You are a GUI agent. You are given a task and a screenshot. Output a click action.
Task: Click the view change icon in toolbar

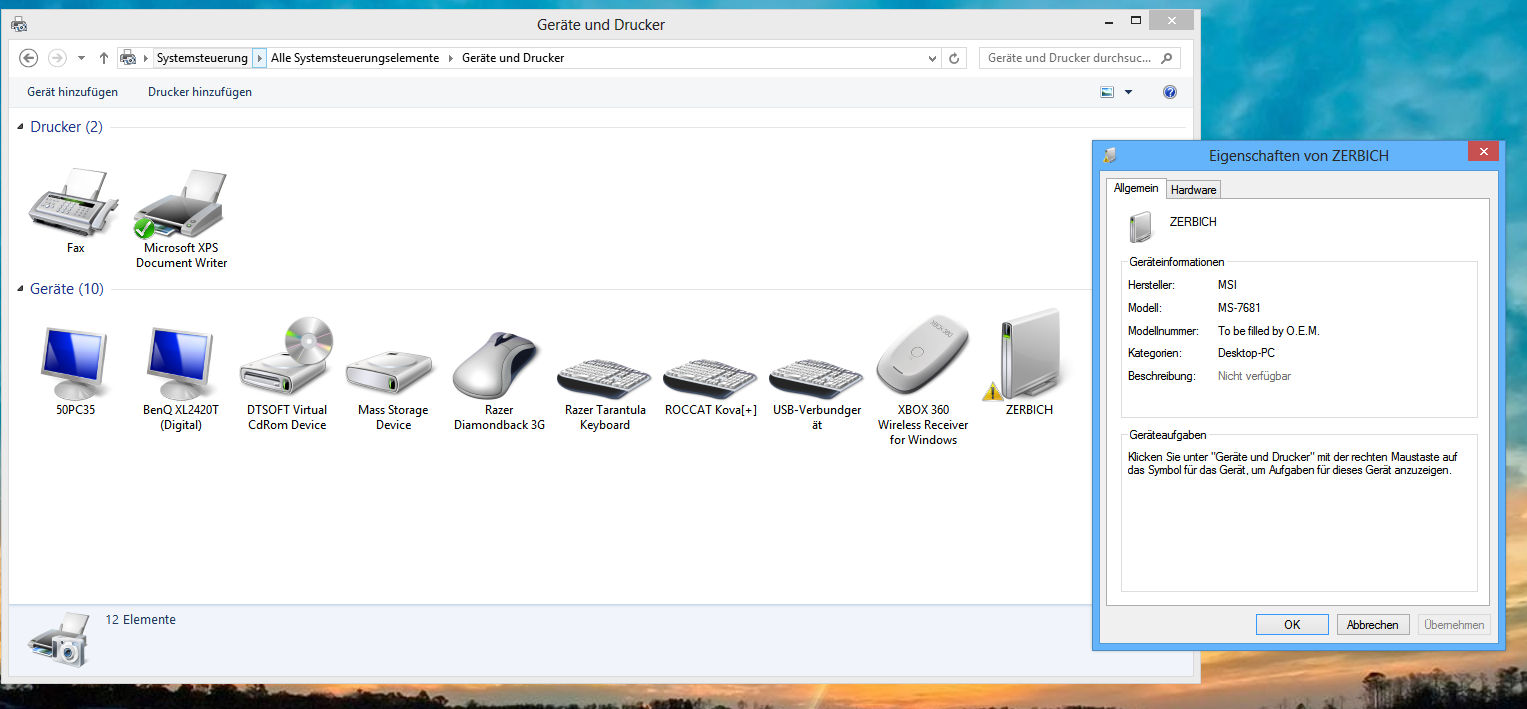pos(1107,92)
